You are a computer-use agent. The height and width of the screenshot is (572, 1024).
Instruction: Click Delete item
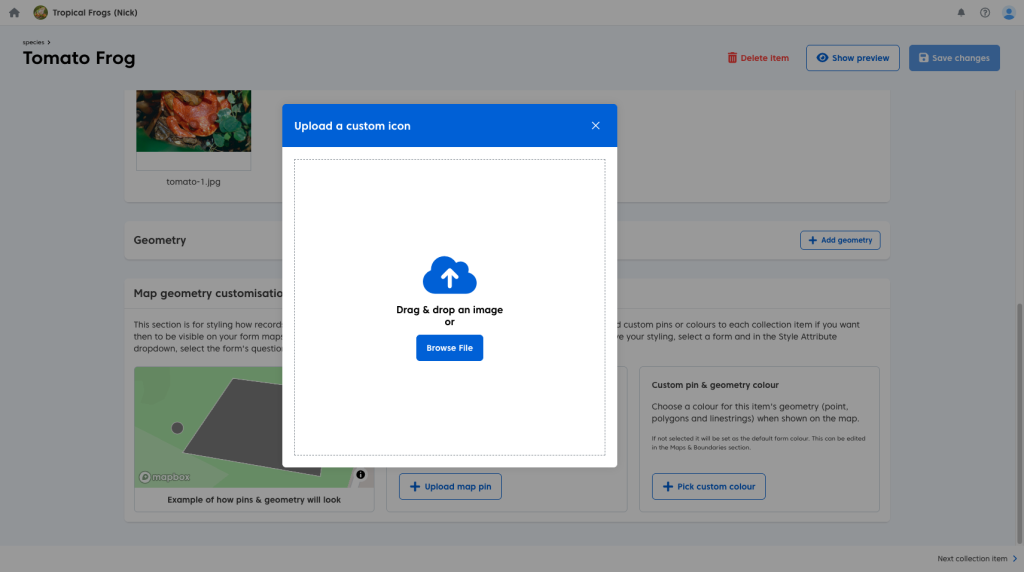click(x=758, y=58)
